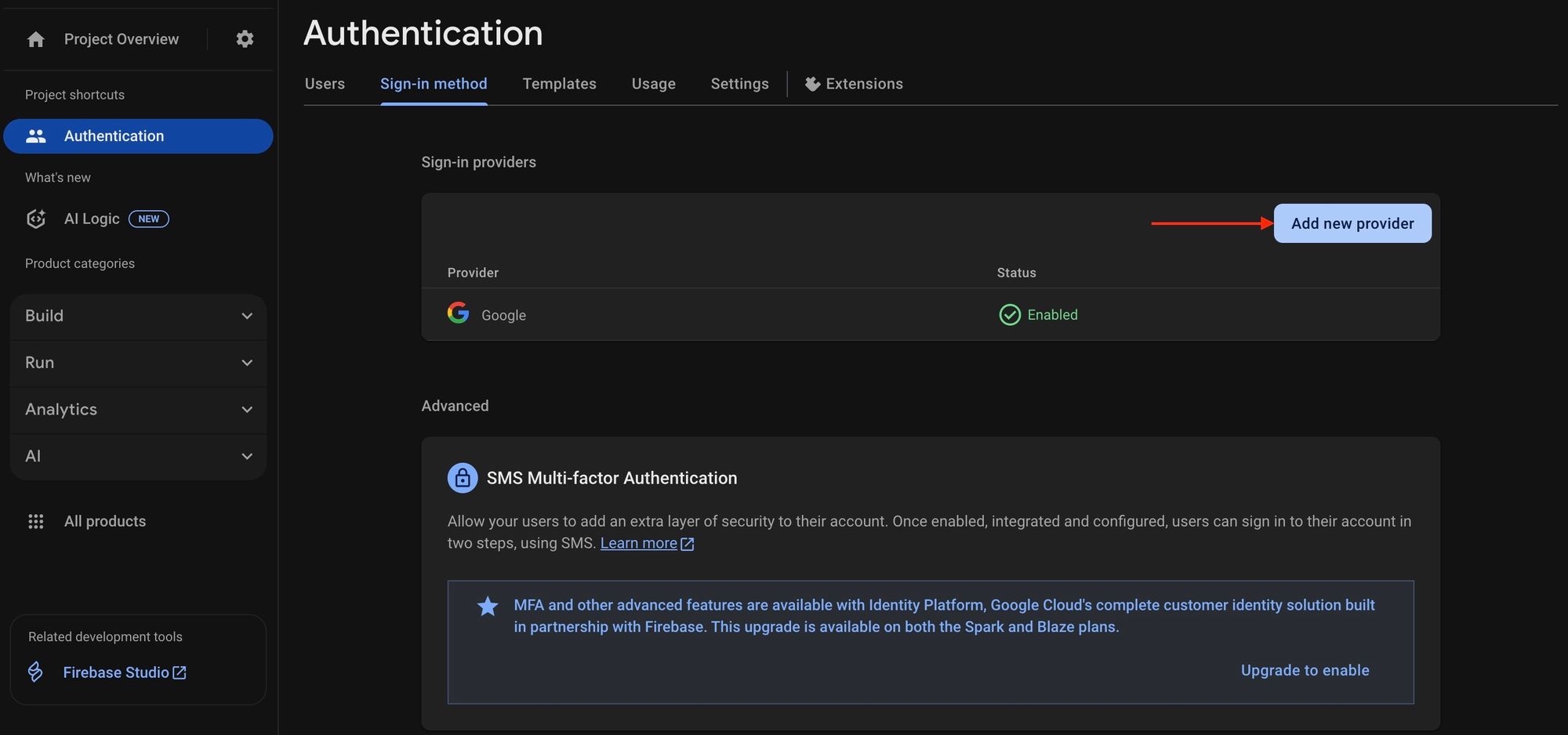Open the Settings tab
Image resolution: width=1568 pixels, height=735 pixels.
(x=740, y=84)
